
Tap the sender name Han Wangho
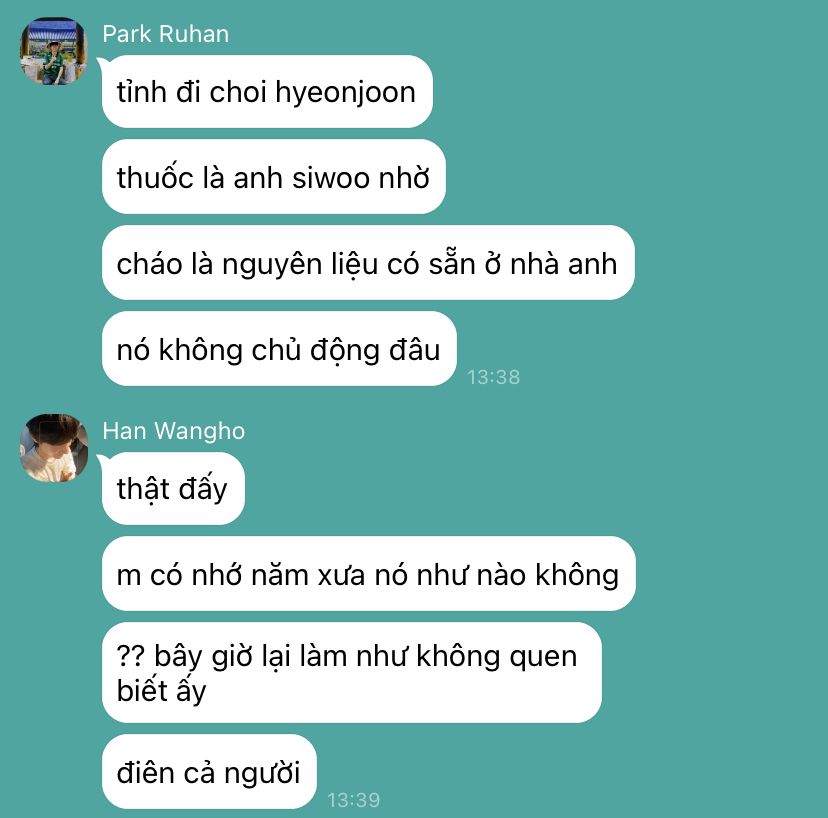coord(174,431)
